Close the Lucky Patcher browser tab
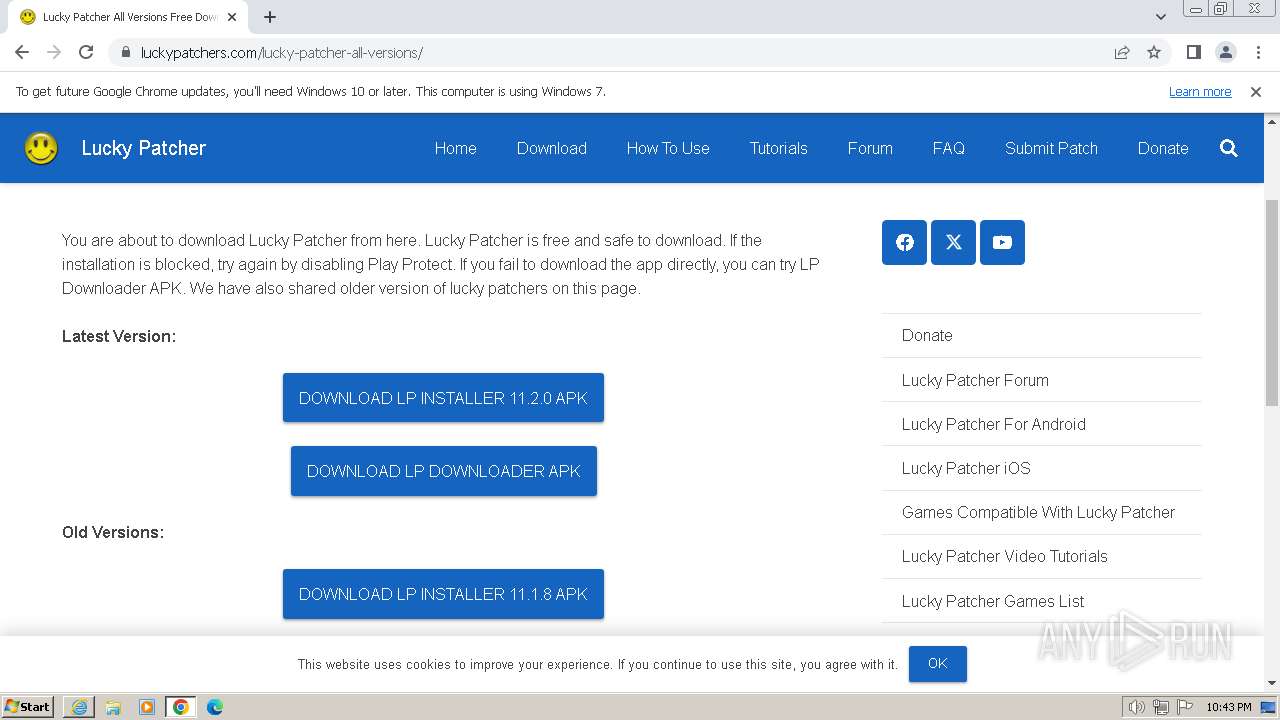Viewport: 1280px width, 720px height. (232, 17)
